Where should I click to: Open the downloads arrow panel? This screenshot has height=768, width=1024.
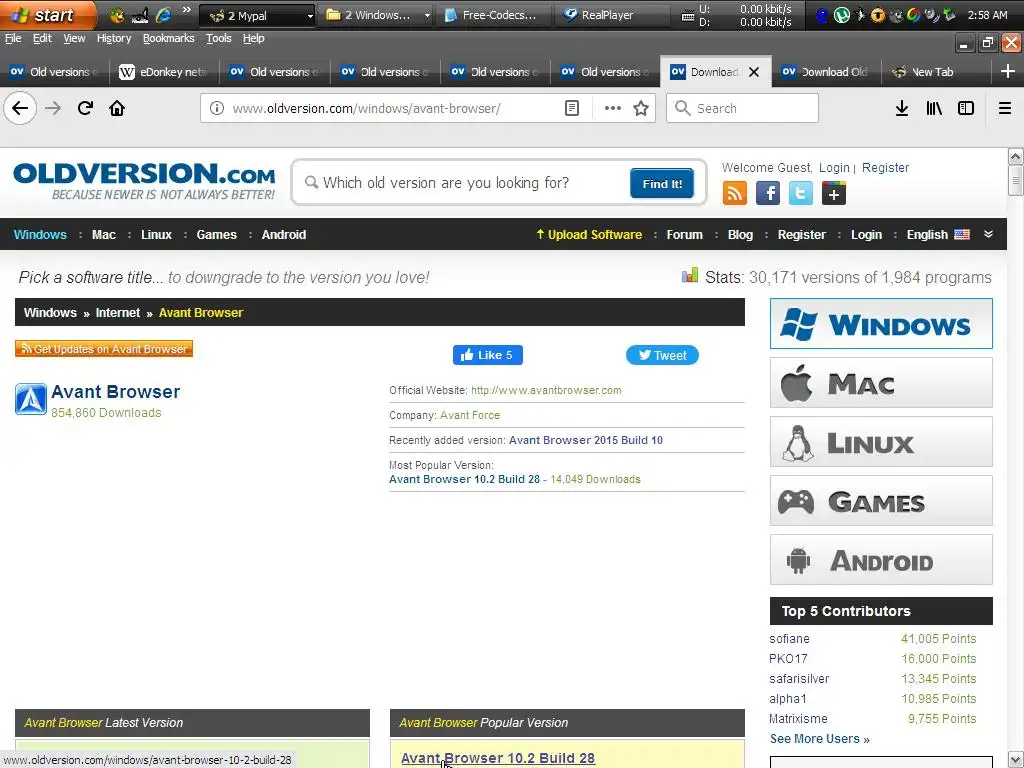tap(902, 108)
